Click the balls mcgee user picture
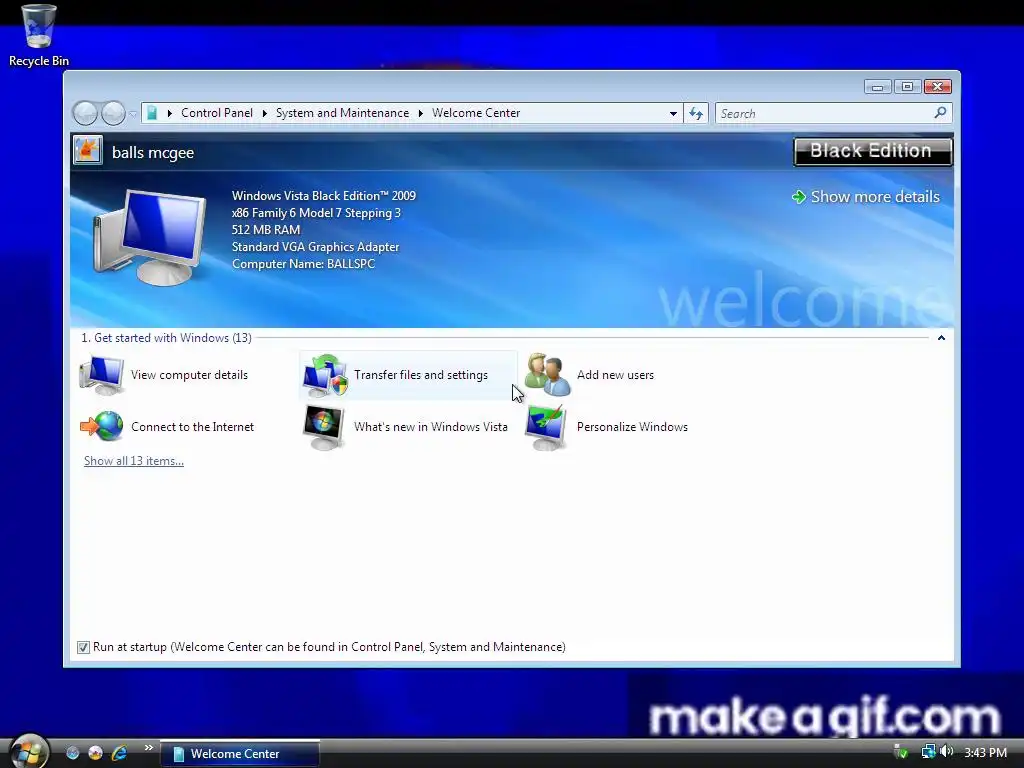Viewport: 1024px width, 768px height. [x=88, y=150]
